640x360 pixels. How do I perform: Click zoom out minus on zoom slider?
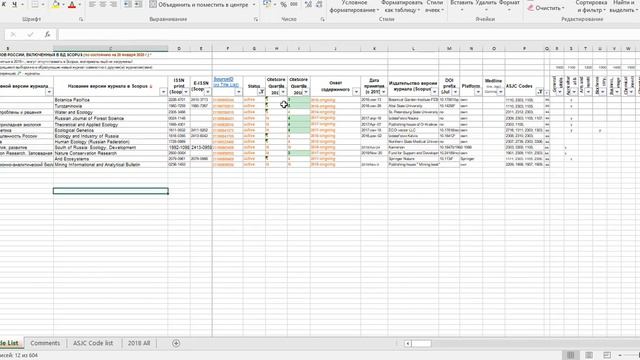click(x=620, y=356)
